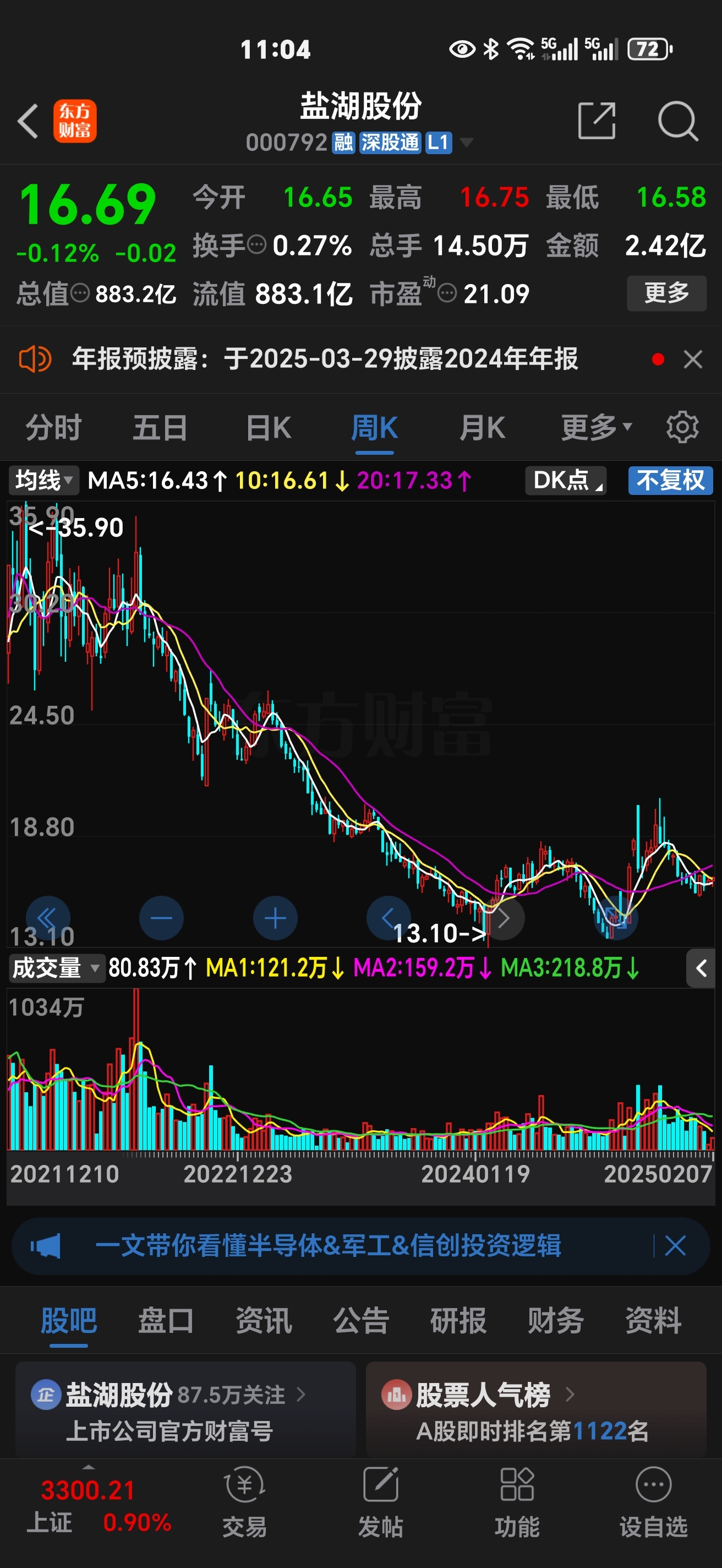The image size is (722, 1568).
Task: Open the 一文带你看懂半导体 promo link
Action: pos(329,1245)
